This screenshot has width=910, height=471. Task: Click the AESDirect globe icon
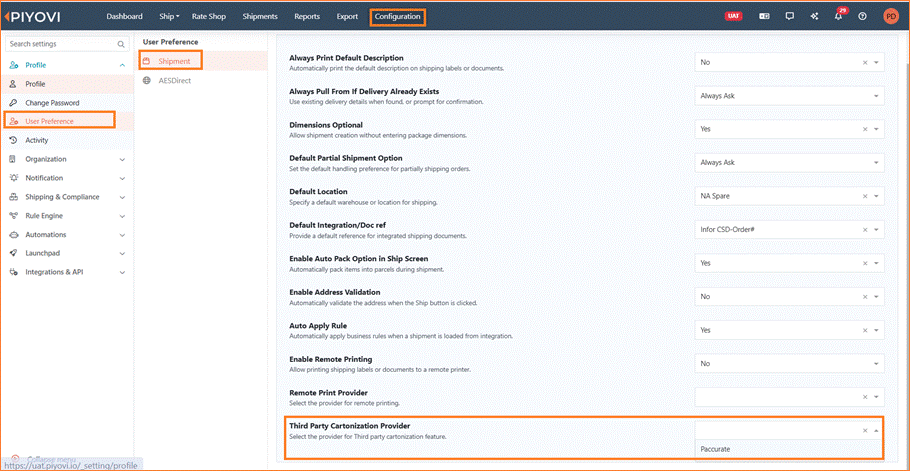(147, 81)
